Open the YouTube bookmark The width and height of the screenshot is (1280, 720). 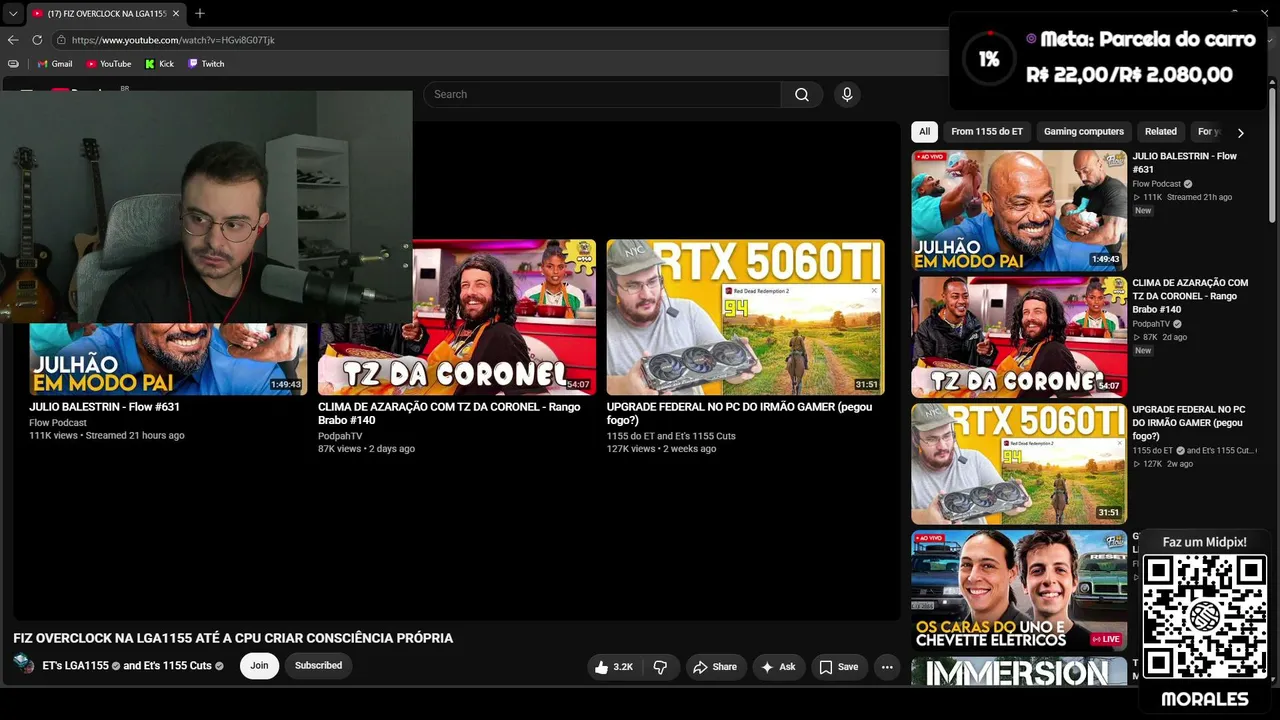(x=108, y=64)
